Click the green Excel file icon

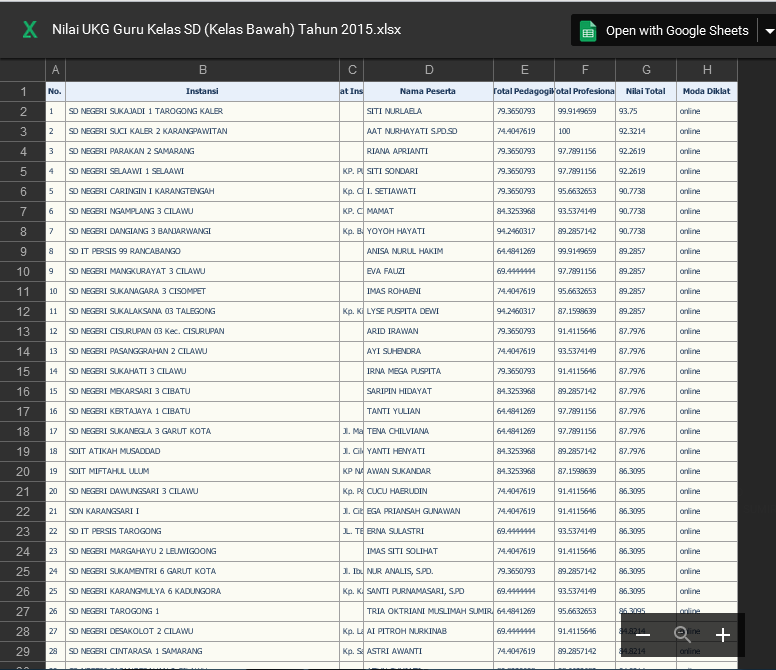tap(30, 30)
